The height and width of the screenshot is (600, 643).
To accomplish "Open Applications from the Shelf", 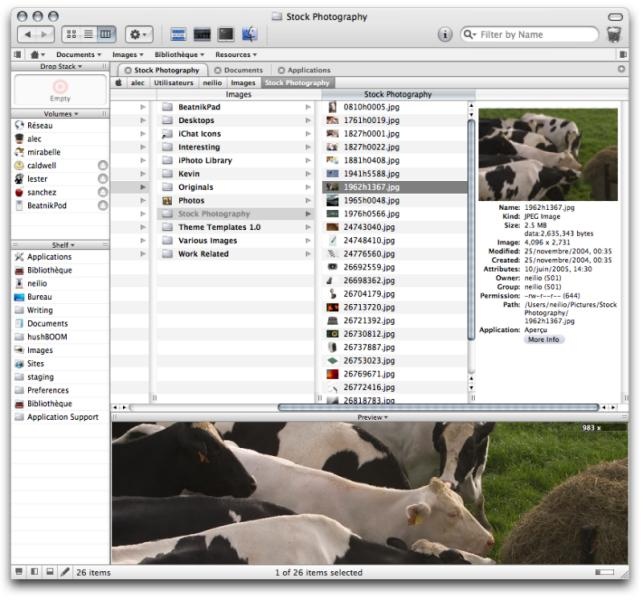I will coord(49,257).
